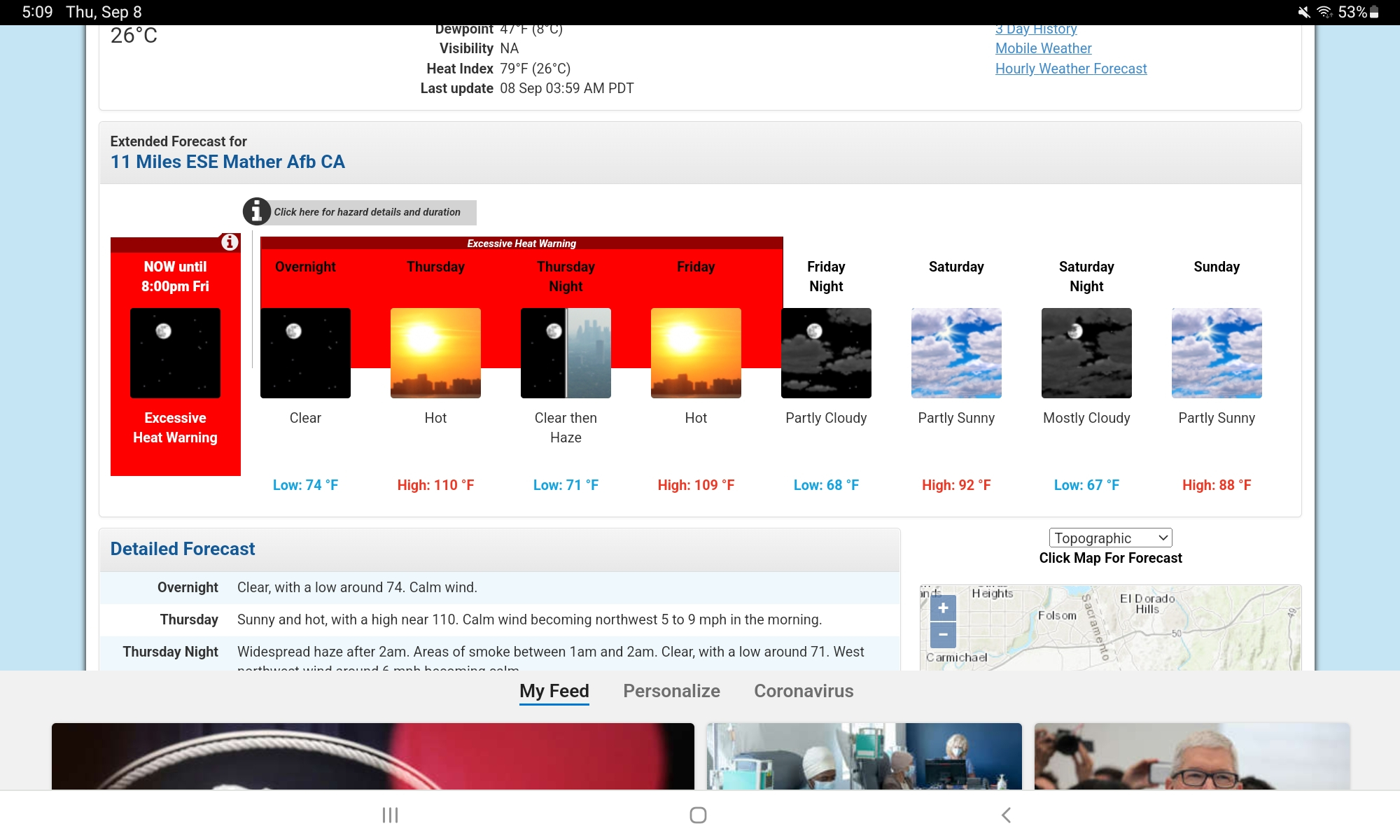The image size is (1400, 840).
Task: Click the Click Map For Forecast label
Action: pyautogui.click(x=1110, y=558)
